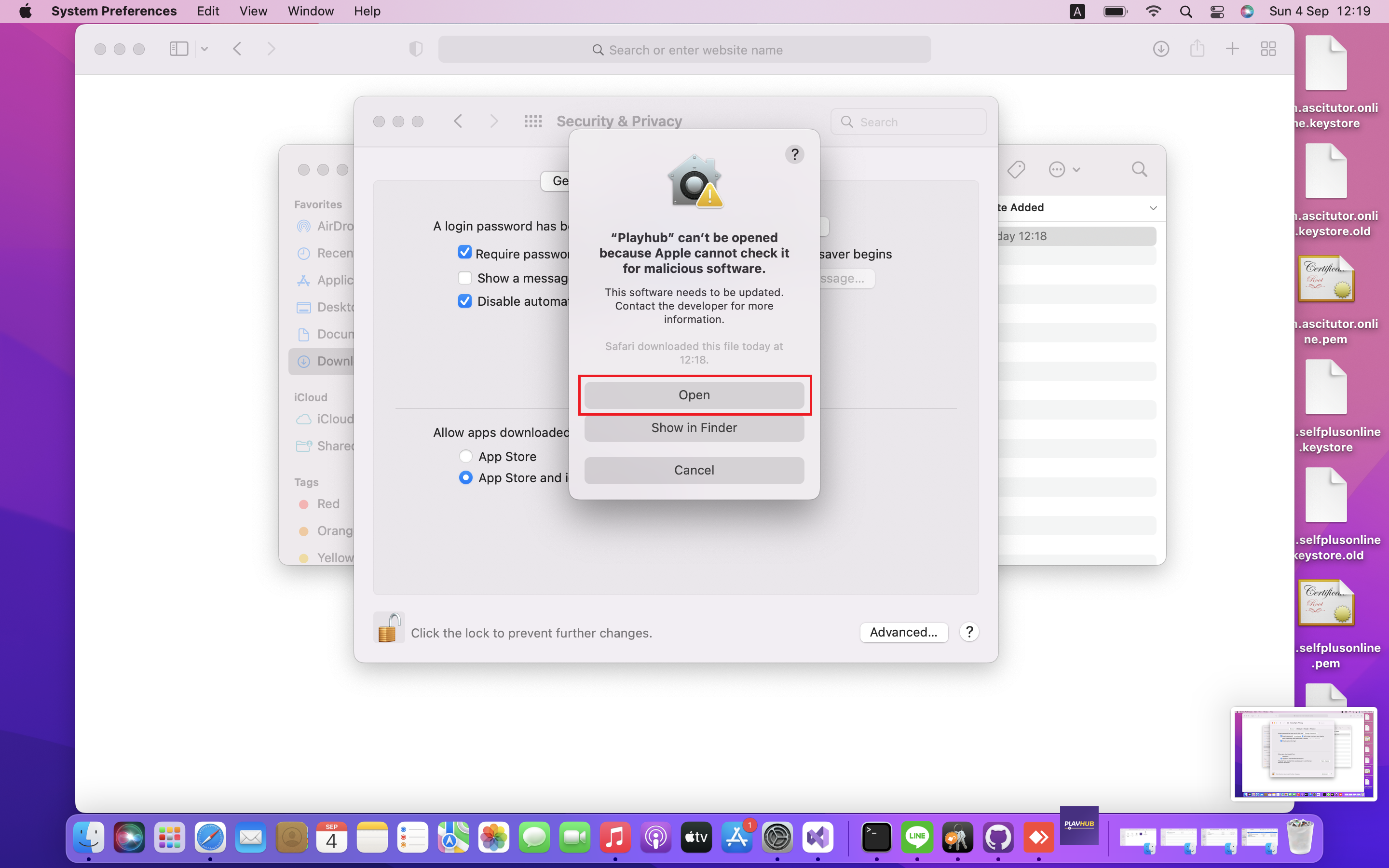Toggle Require password checkbox
This screenshot has height=868, width=1389.
click(465, 252)
